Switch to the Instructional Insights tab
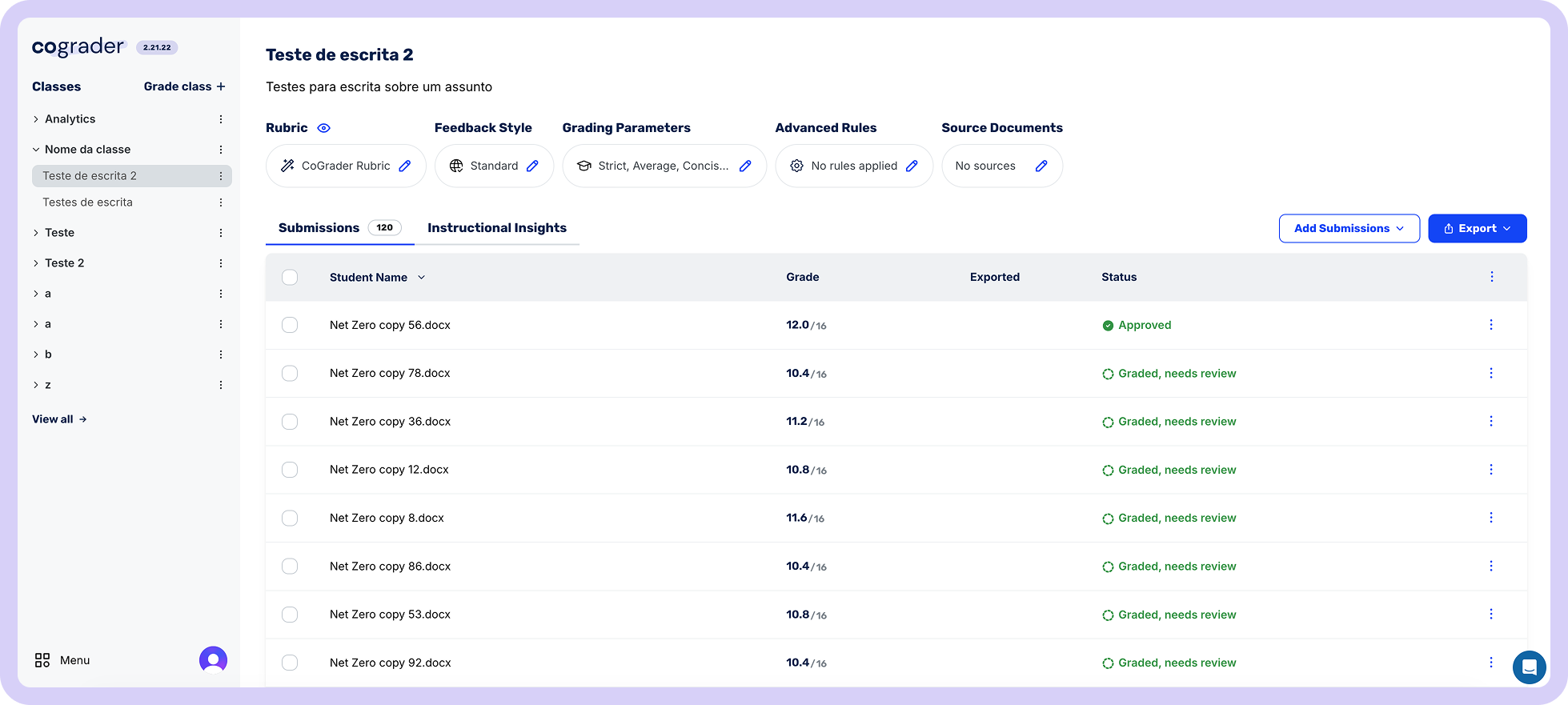The width and height of the screenshot is (1568, 705). click(496, 228)
